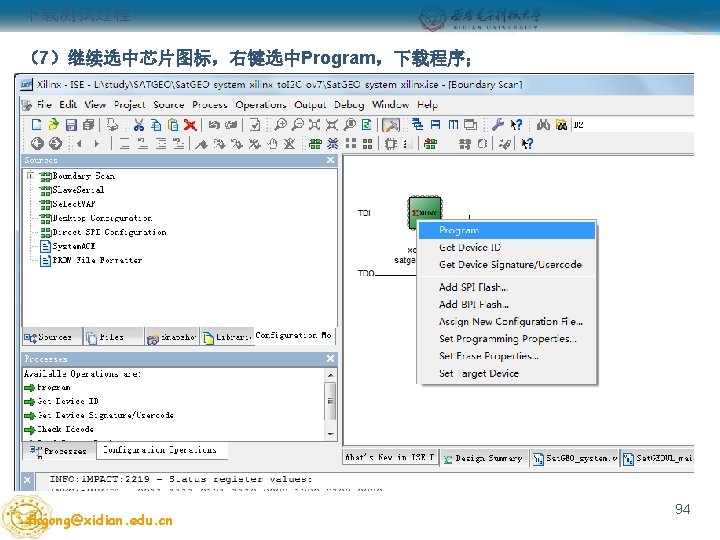The width and height of the screenshot is (720, 540).
Task: Select SlaveSerial in Sources tree
Action: [78, 190]
